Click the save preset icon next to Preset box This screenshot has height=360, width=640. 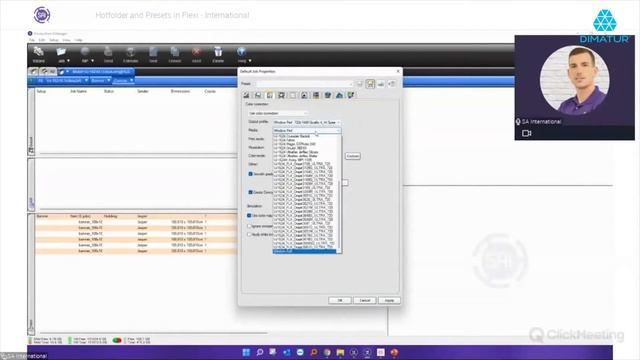(360, 84)
